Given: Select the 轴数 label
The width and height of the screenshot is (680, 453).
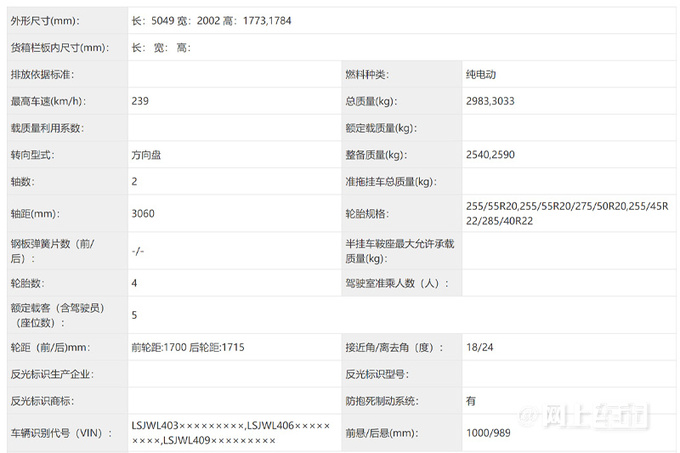Looking at the screenshot, I should coord(23,182).
